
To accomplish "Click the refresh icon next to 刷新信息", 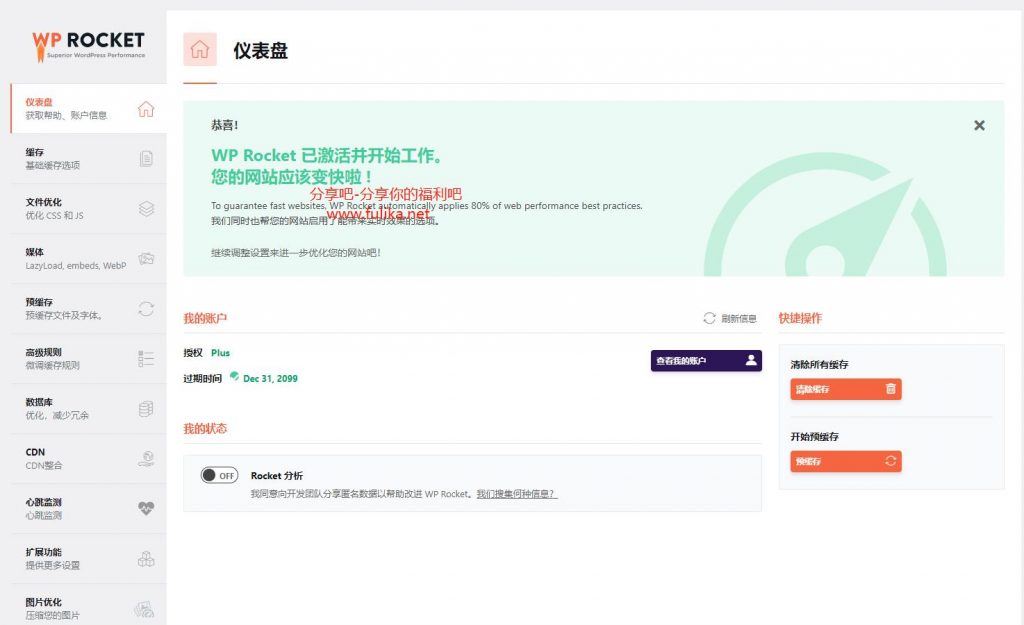I will (x=709, y=318).
